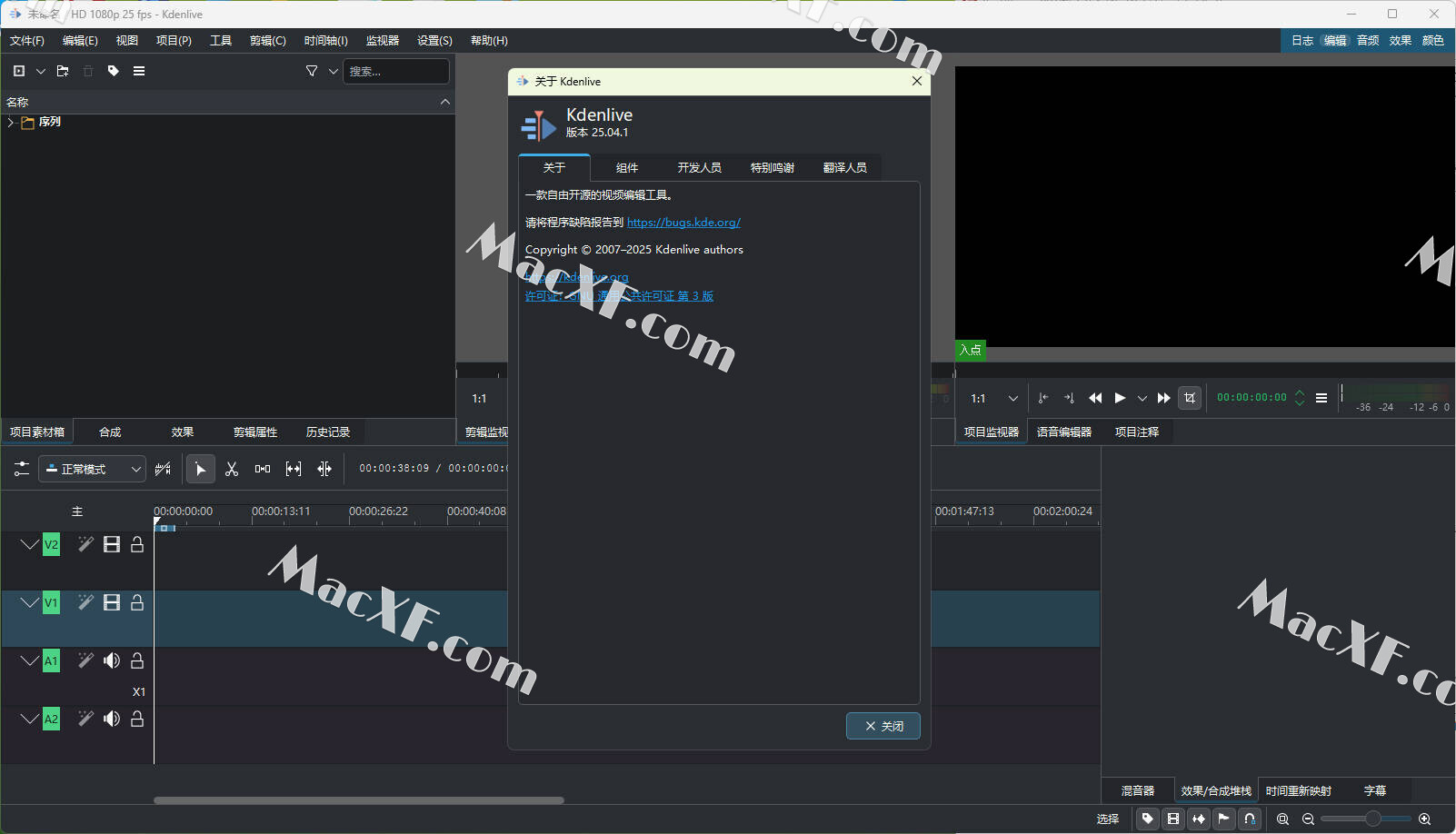Open the 合成 tab below project bin
The width and height of the screenshot is (1456, 834).
110,432
